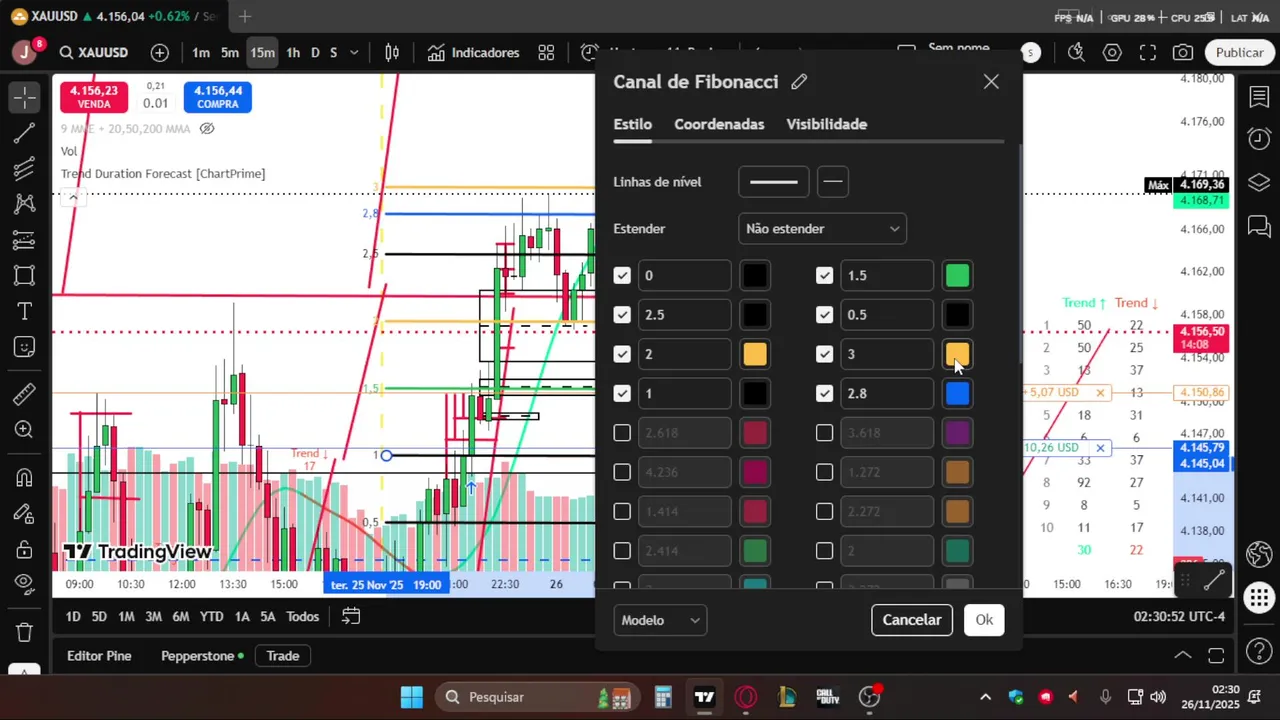Screen dimensions: 1280x720
Task: Uncheck the level 0 checkbox
Action: pyautogui.click(x=622, y=275)
